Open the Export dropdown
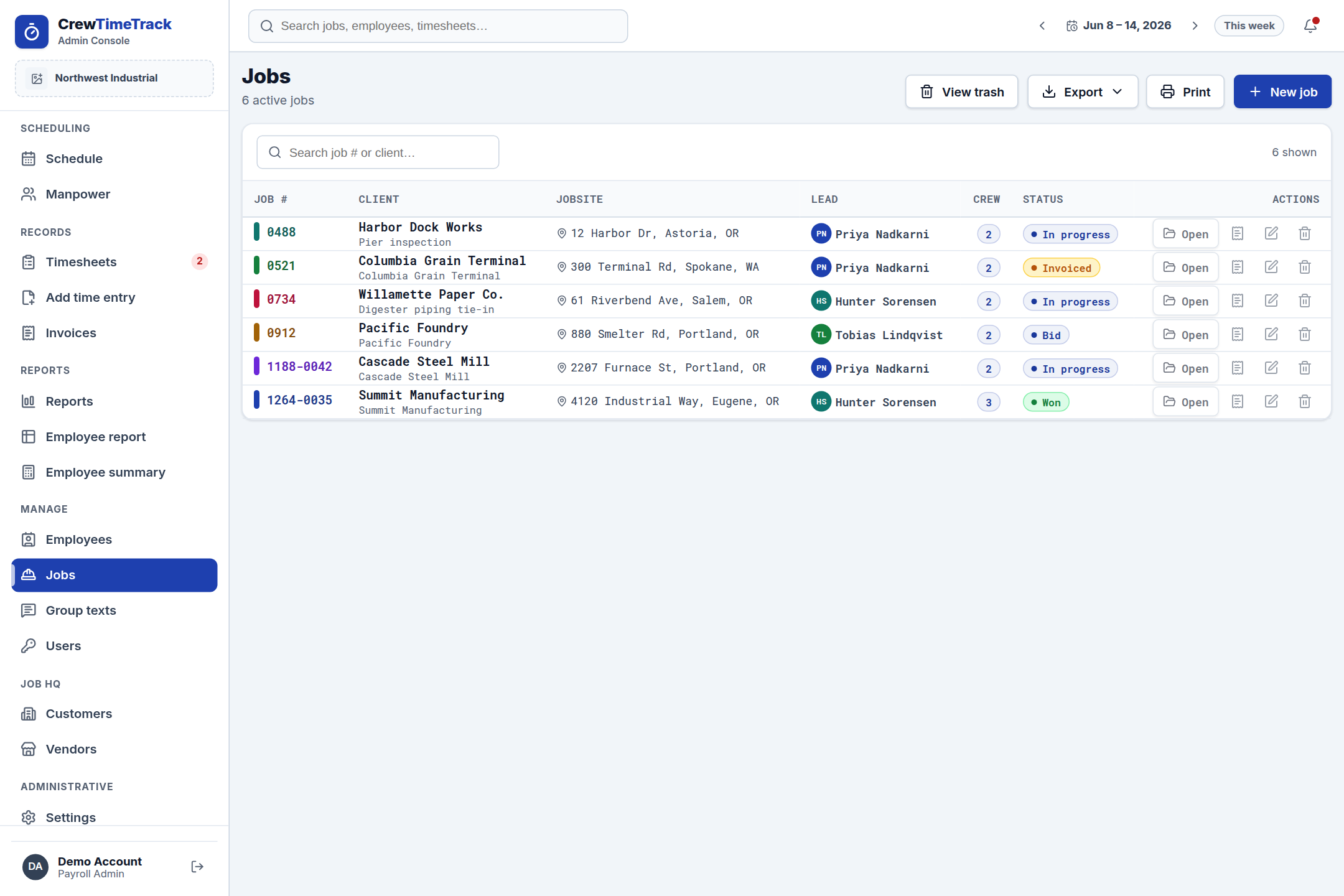Viewport: 1344px width, 896px height. [x=1083, y=92]
